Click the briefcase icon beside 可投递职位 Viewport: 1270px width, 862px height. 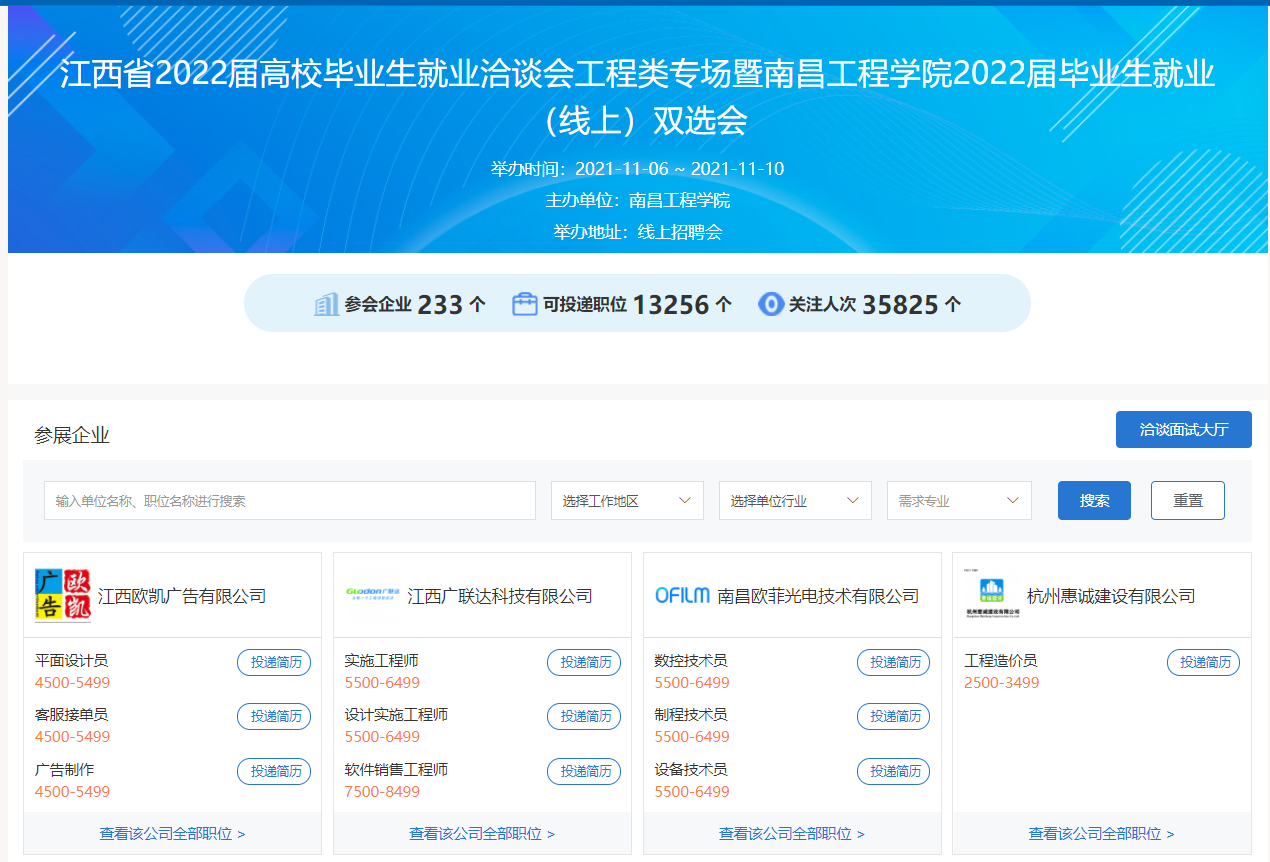(x=525, y=304)
